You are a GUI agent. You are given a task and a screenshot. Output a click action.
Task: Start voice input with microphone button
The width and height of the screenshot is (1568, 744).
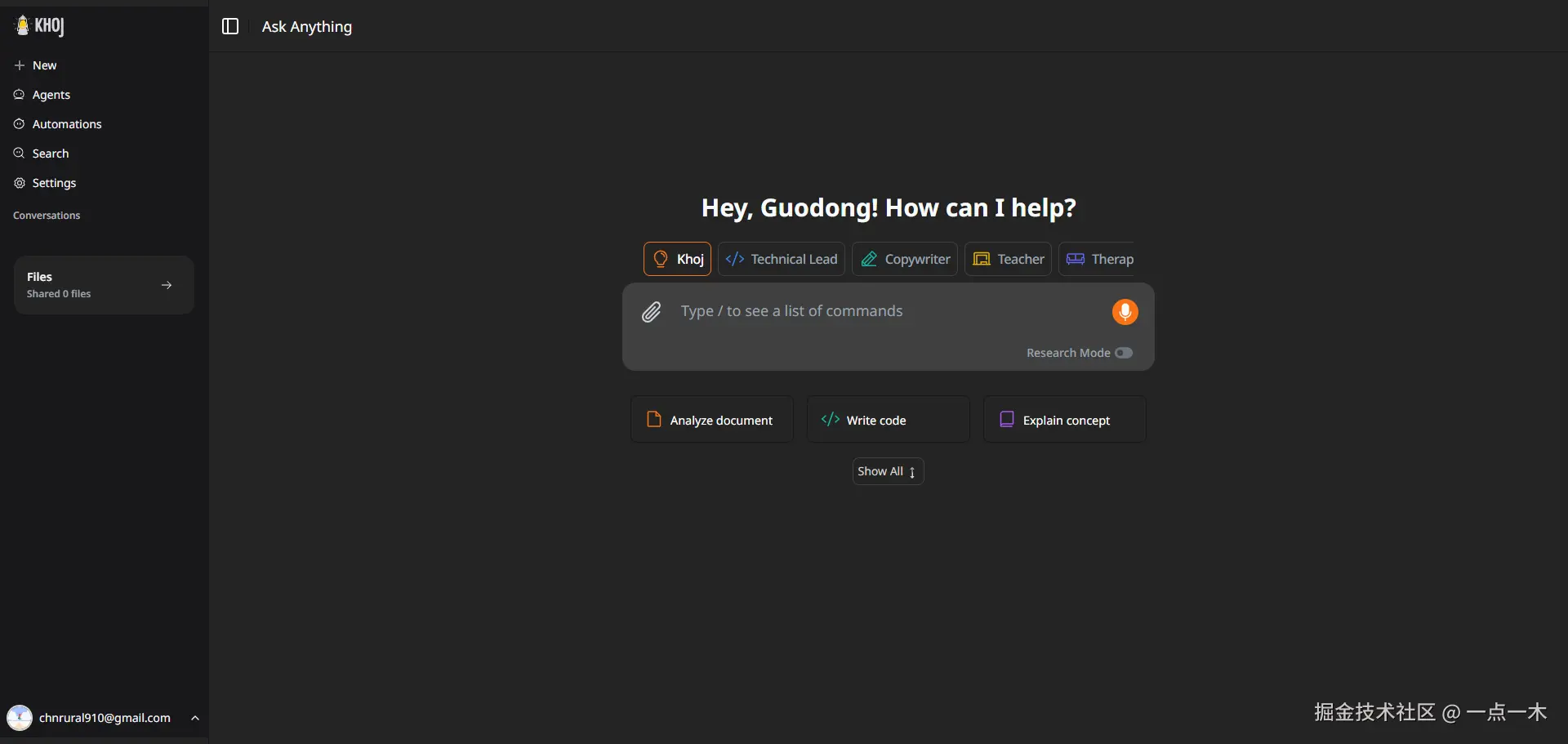[1125, 311]
